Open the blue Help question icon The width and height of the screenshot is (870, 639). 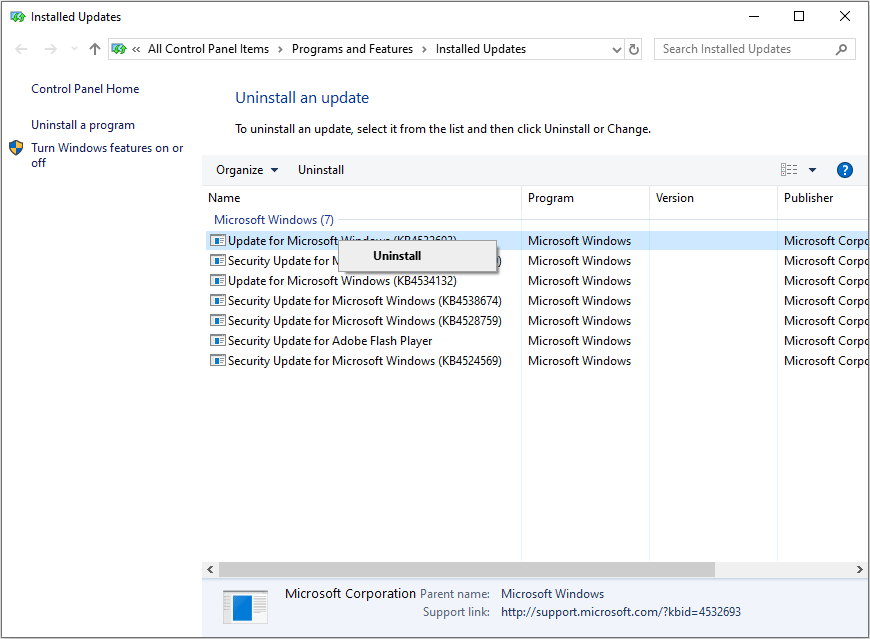point(844,170)
